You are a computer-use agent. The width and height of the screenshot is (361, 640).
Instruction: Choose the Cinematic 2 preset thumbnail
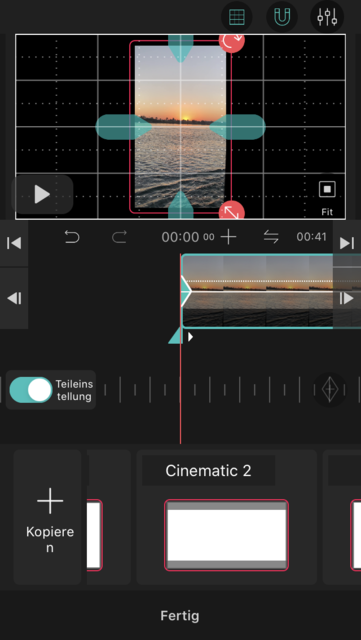pyautogui.click(x=227, y=535)
